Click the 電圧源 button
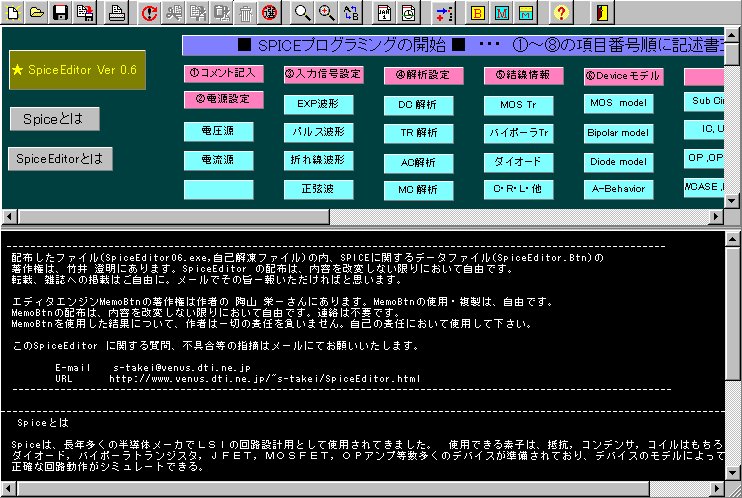The image size is (742, 498). pyautogui.click(x=218, y=131)
